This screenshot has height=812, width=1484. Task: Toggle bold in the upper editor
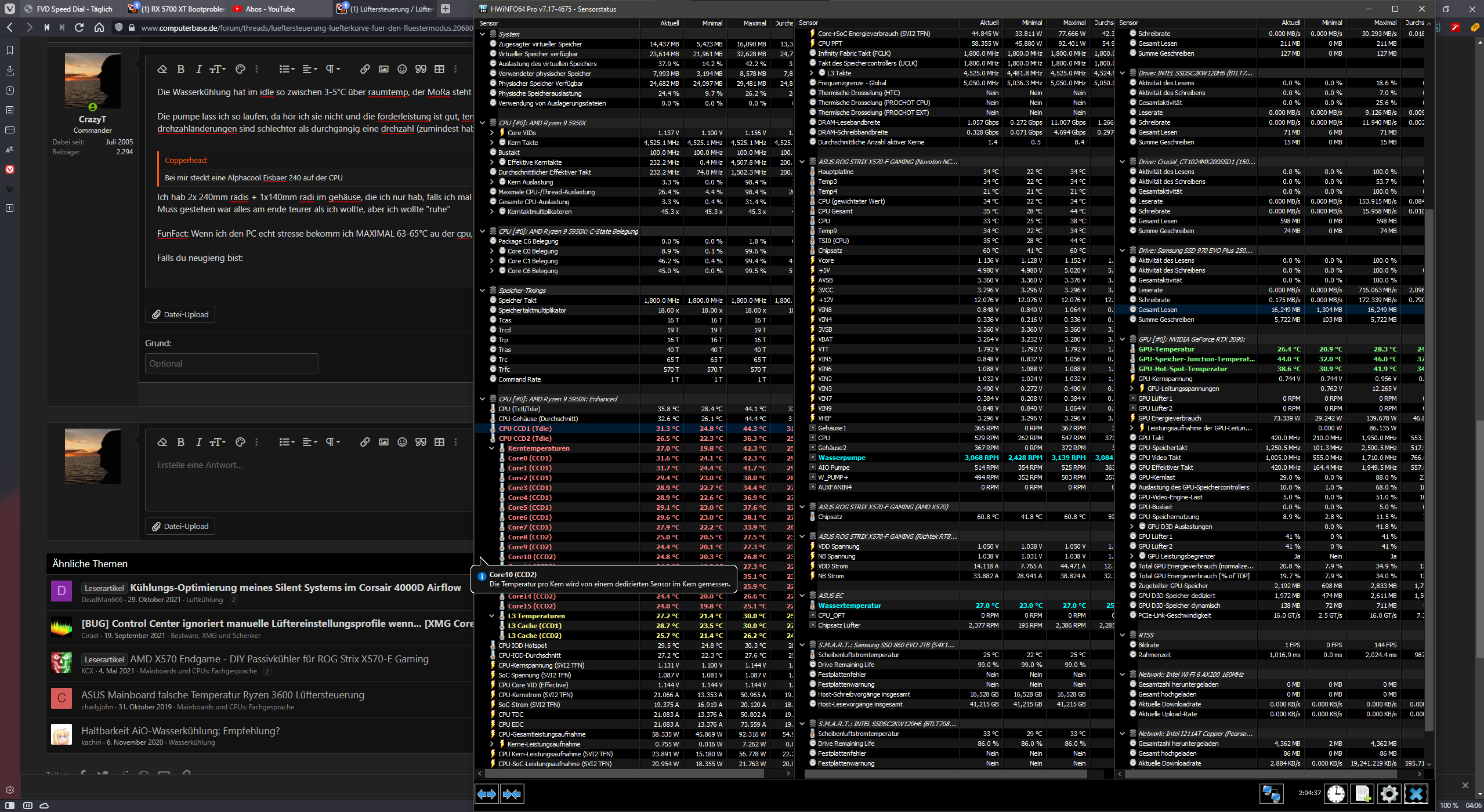tap(180, 69)
